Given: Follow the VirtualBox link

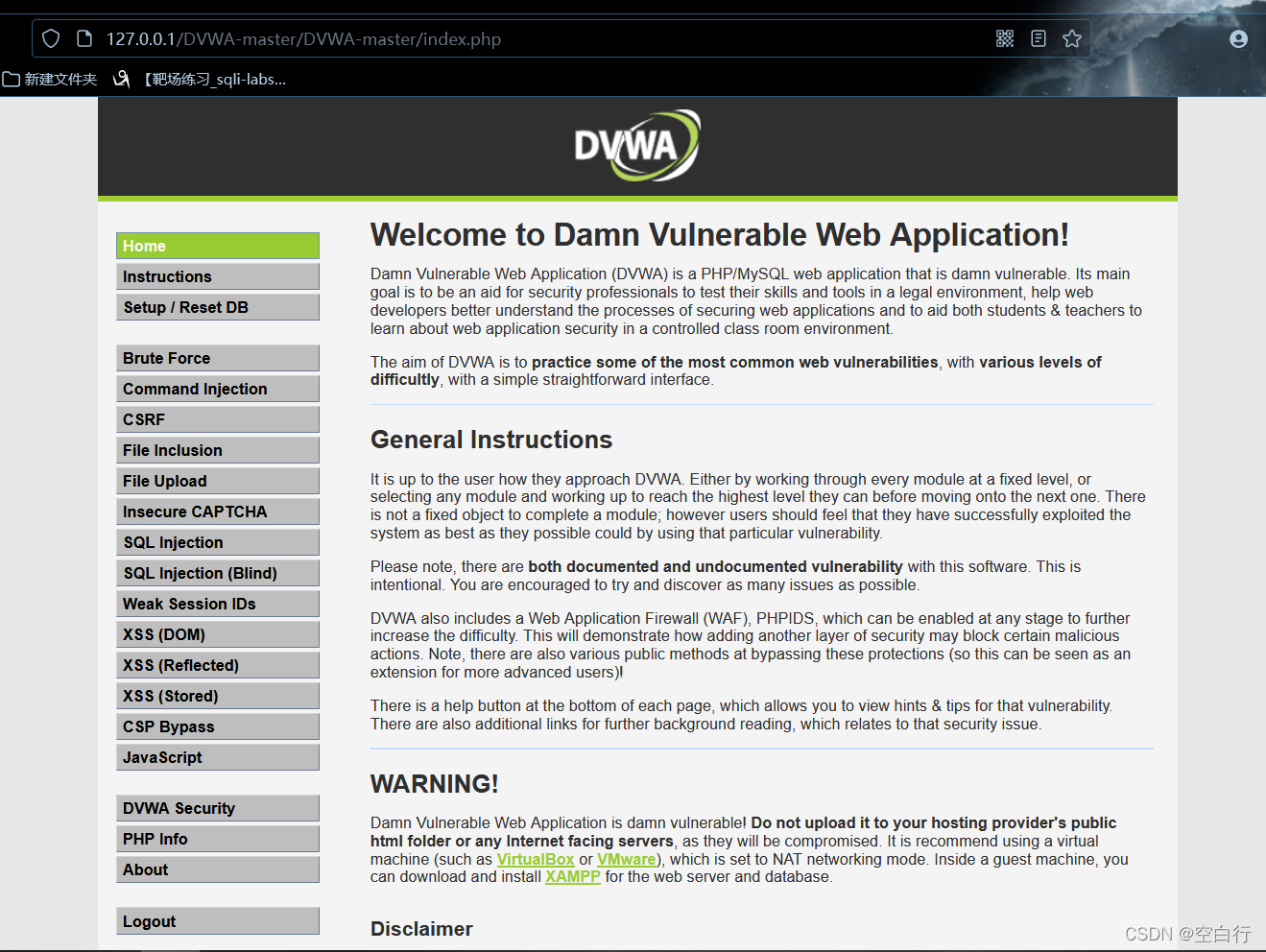Looking at the screenshot, I should pyautogui.click(x=535, y=860).
